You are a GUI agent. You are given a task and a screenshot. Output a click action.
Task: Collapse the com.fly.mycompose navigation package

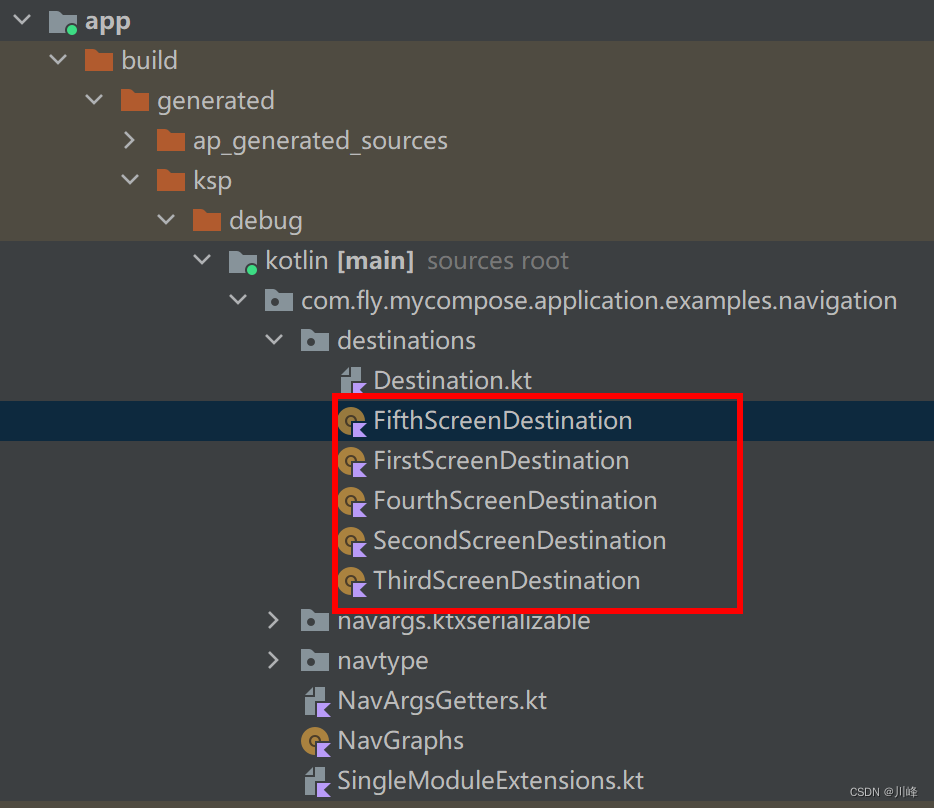pos(238,300)
